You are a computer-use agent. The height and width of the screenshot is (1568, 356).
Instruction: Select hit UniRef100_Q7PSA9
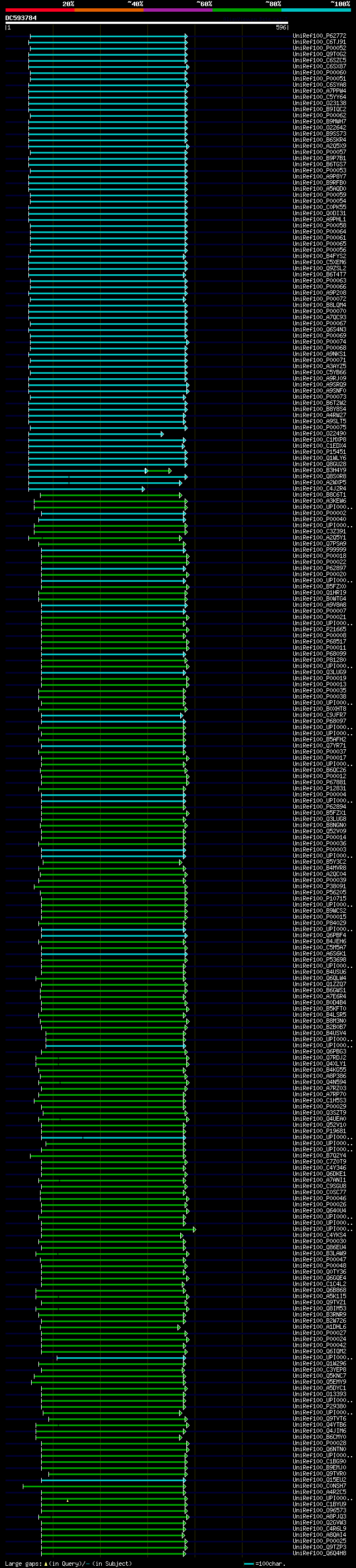tap(319, 543)
